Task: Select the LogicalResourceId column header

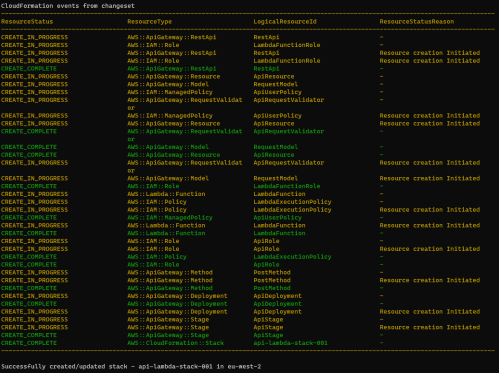Action: [x=285, y=22]
